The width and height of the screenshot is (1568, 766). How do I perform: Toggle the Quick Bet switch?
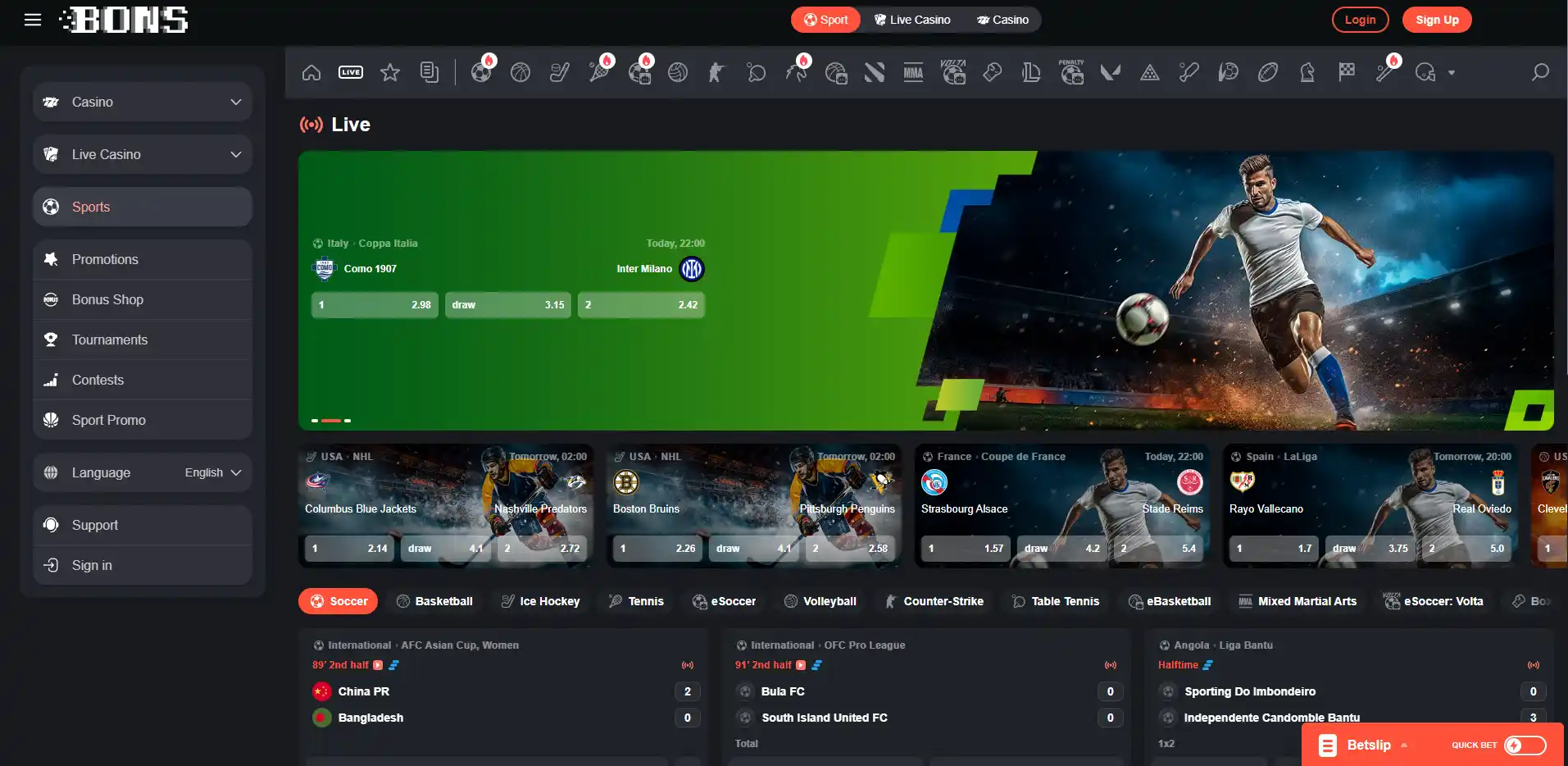coord(1525,745)
